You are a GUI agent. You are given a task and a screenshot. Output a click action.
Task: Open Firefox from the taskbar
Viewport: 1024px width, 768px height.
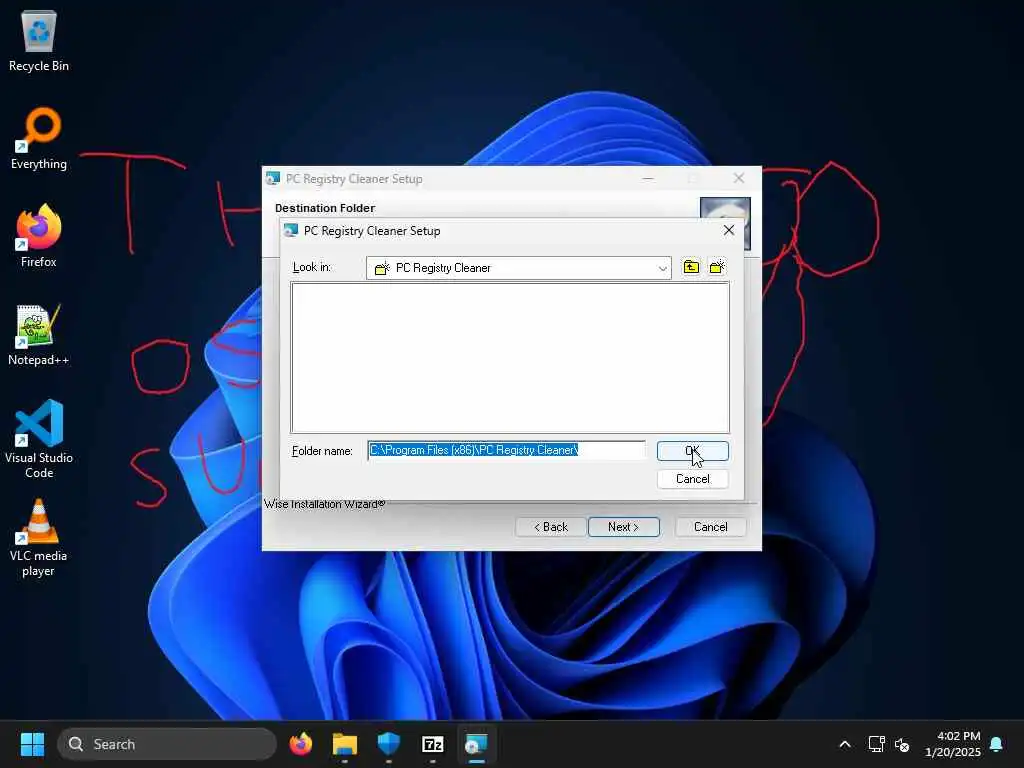[301, 744]
